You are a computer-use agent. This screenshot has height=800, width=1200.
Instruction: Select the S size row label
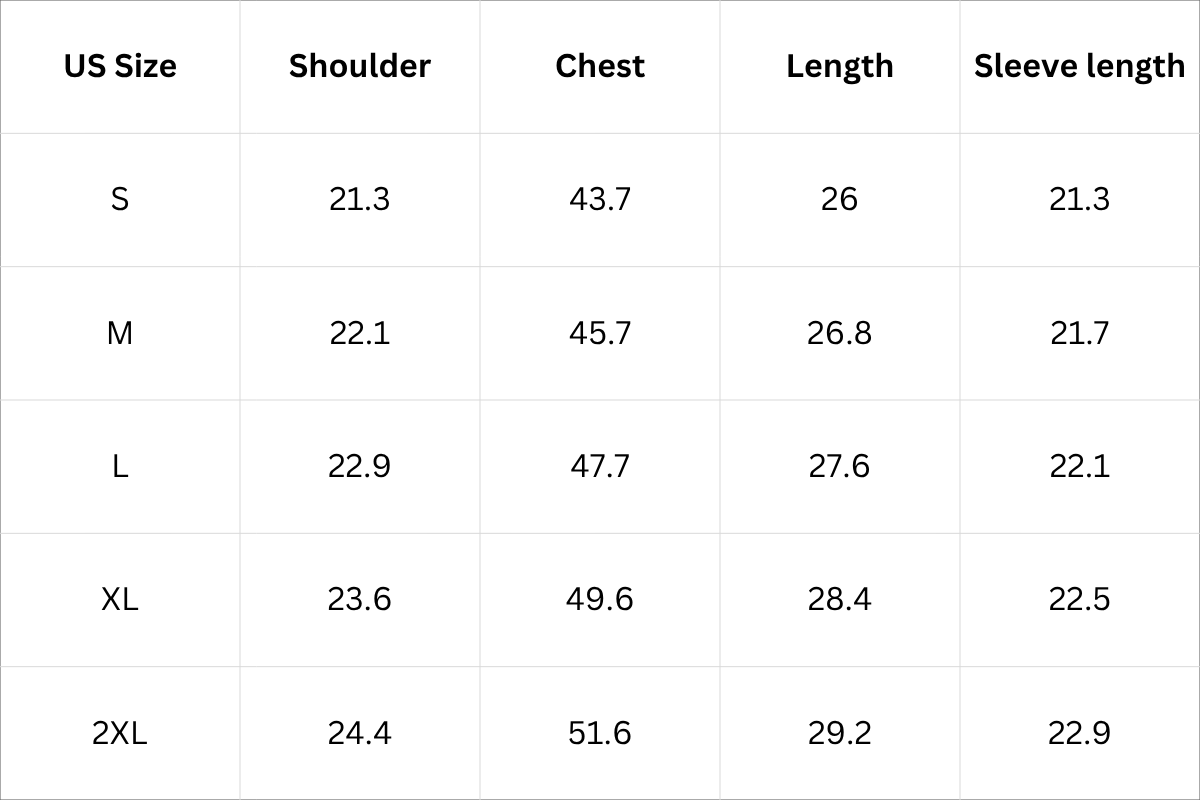point(120,199)
